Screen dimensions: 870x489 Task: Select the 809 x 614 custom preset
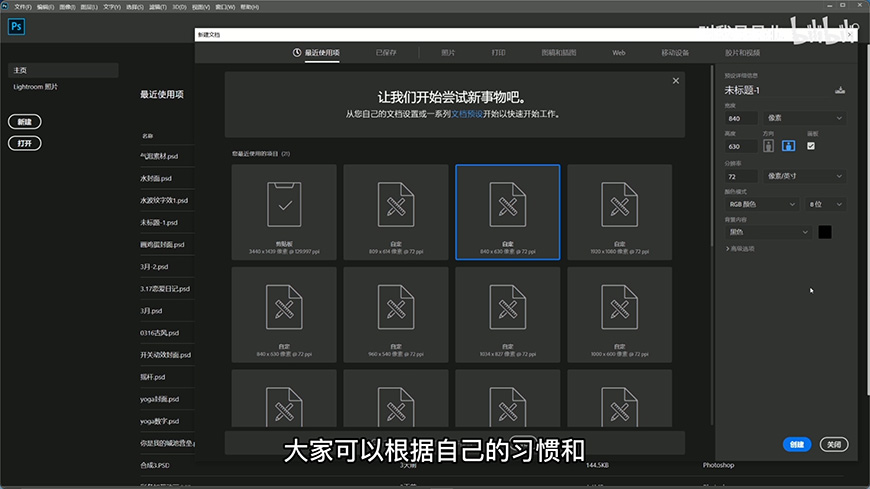pos(396,211)
